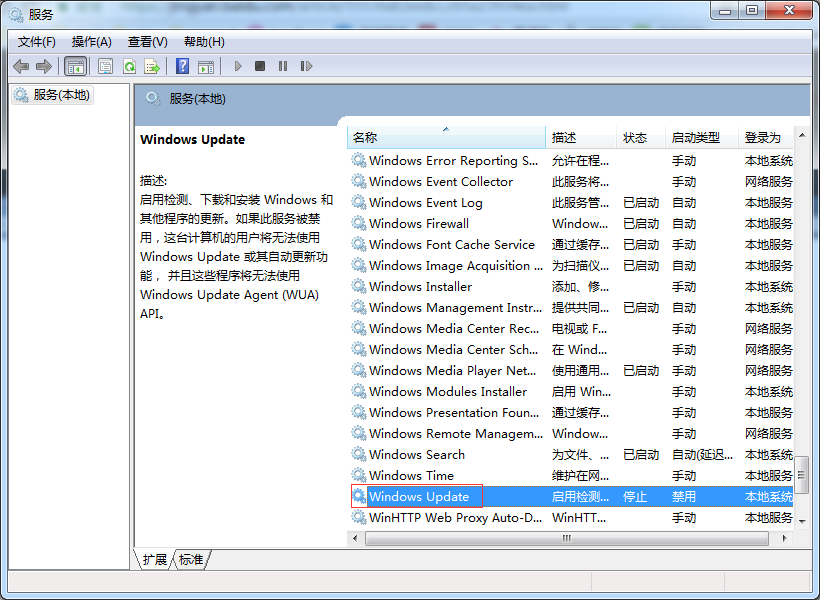Image resolution: width=820 pixels, height=600 pixels.
Task: Open the 操作(A) menu
Action: click(x=92, y=42)
